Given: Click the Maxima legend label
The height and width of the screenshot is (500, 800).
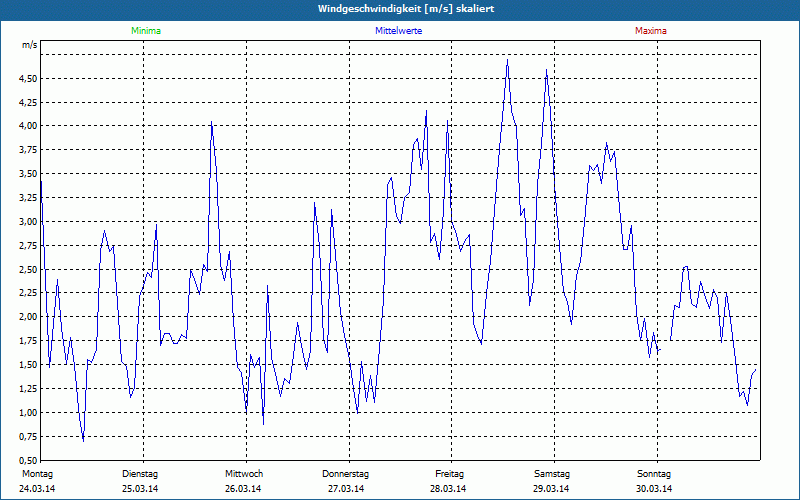Looking at the screenshot, I should (x=651, y=31).
